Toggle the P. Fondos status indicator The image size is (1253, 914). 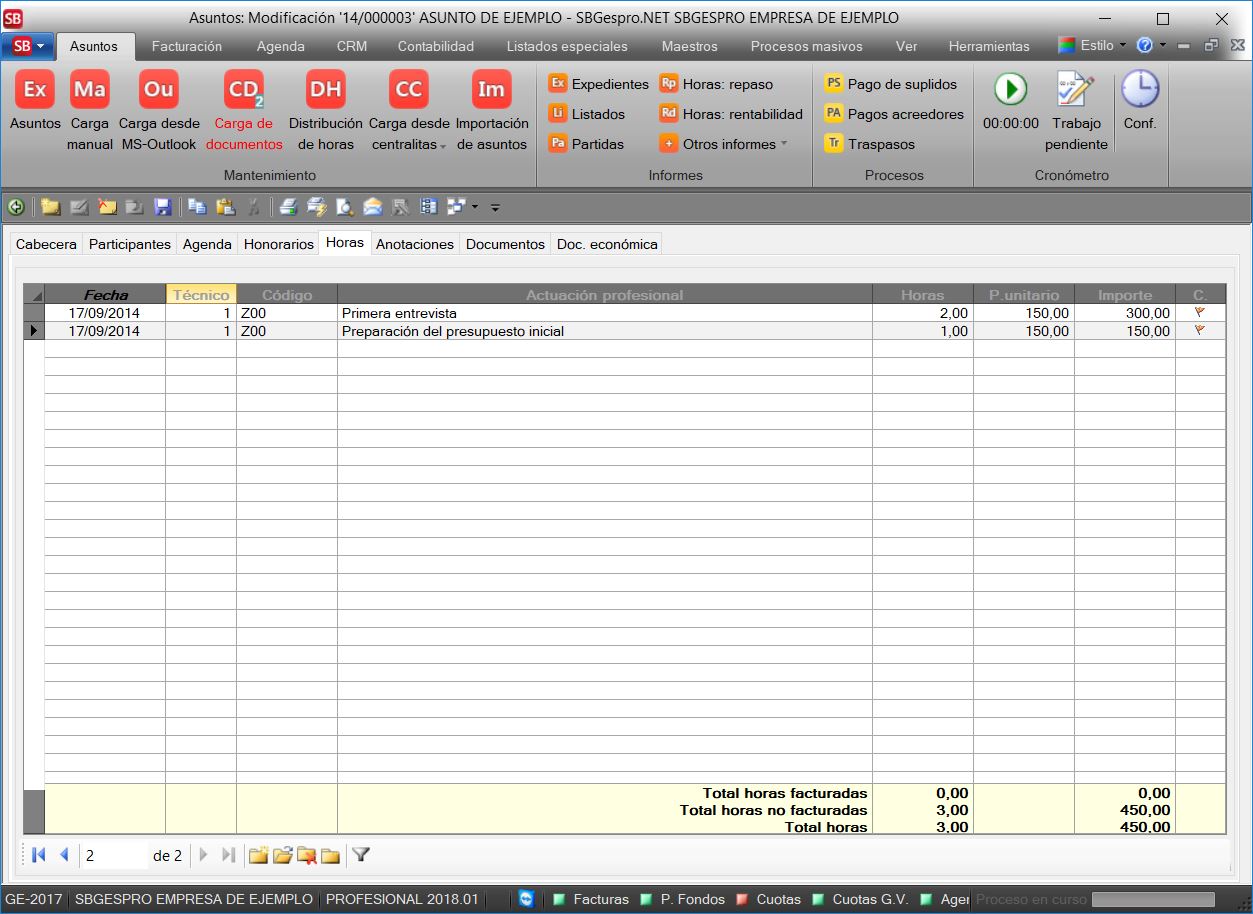point(646,899)
